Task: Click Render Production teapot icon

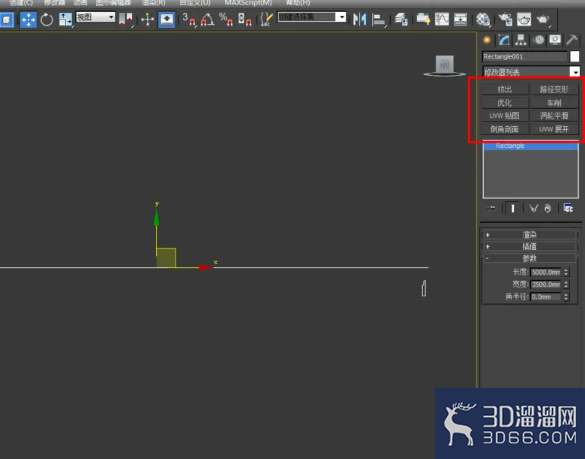Action: (x=543, y=19)
